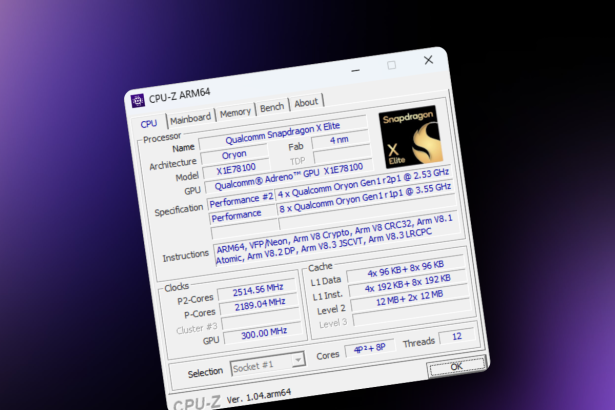The height and width of the screenshot is (410, 615).
Task: Click the Fab value 4 nm
Action: tap(339, 140)
